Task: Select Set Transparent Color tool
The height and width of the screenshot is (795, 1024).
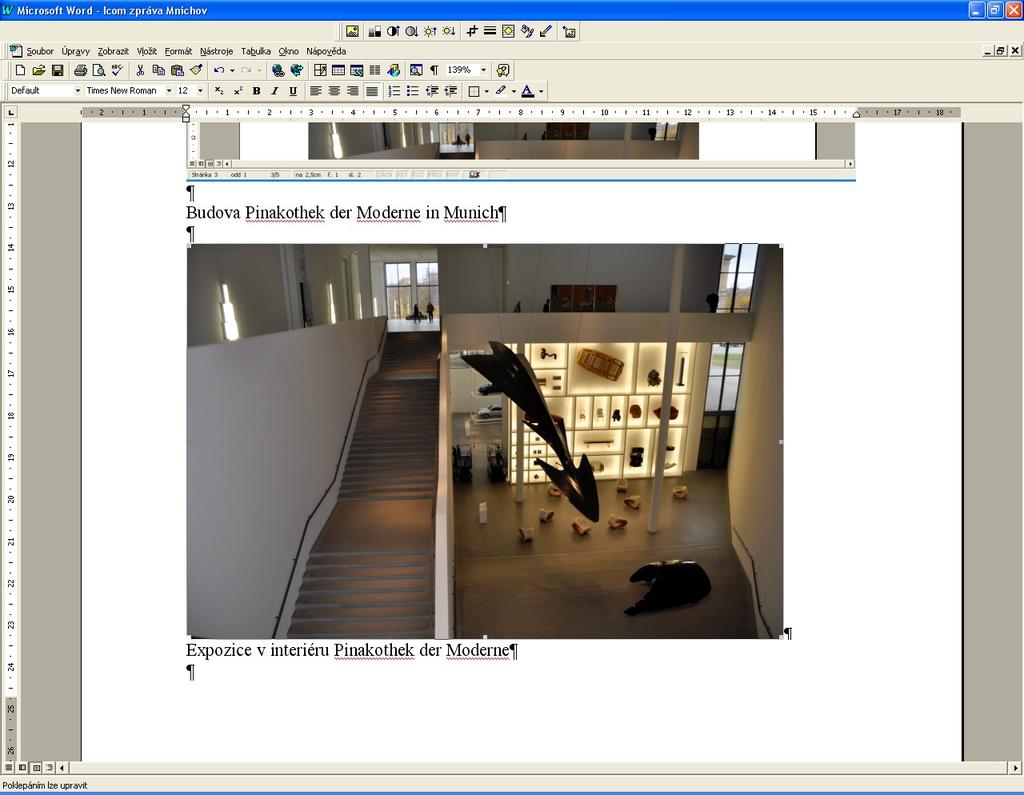Action: coord(546,31)
